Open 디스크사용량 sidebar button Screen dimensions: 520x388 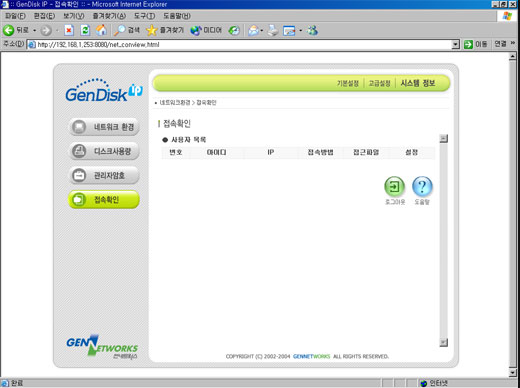[x=104, y=151]
